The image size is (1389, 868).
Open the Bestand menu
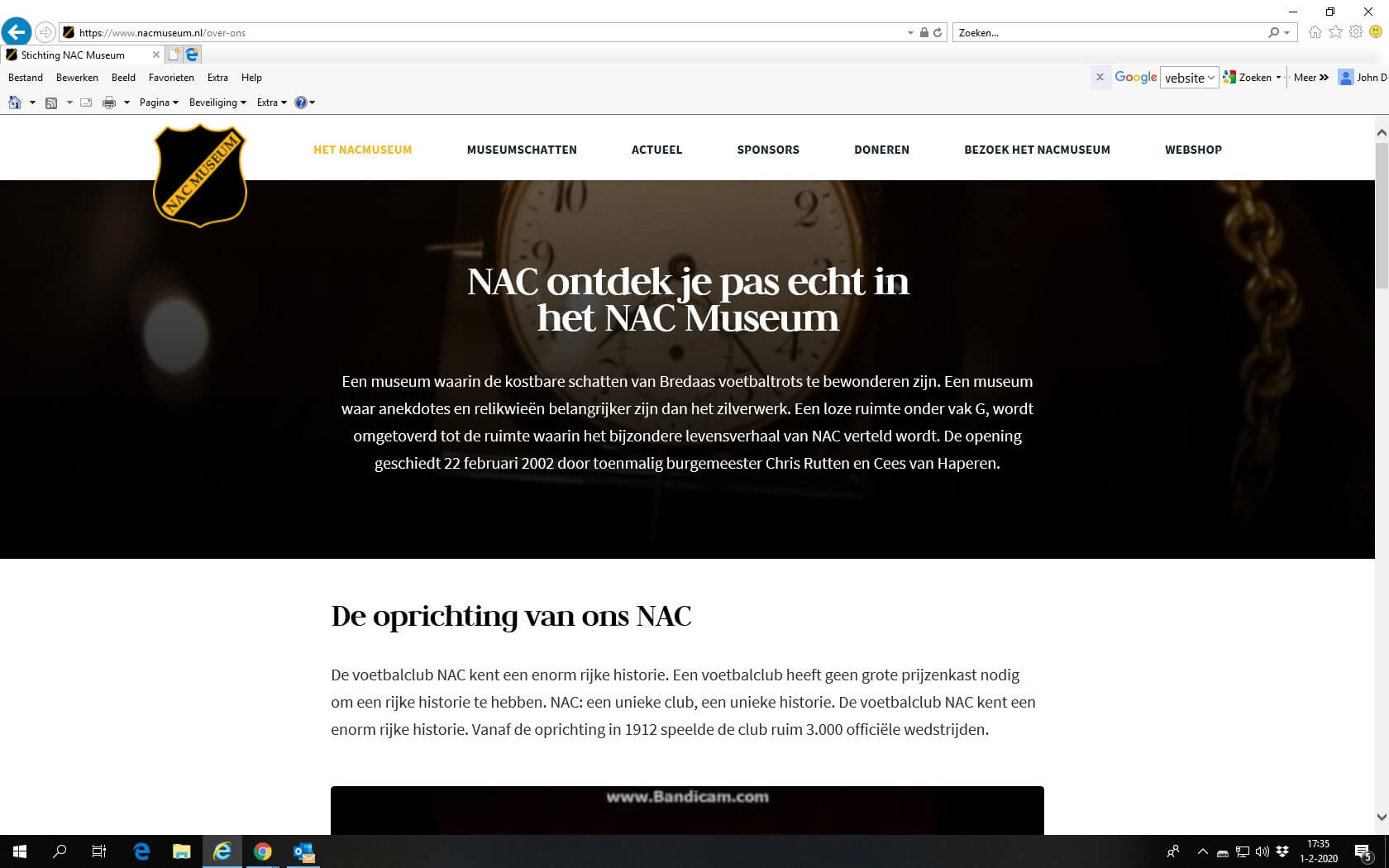click(x=26, y=78)
